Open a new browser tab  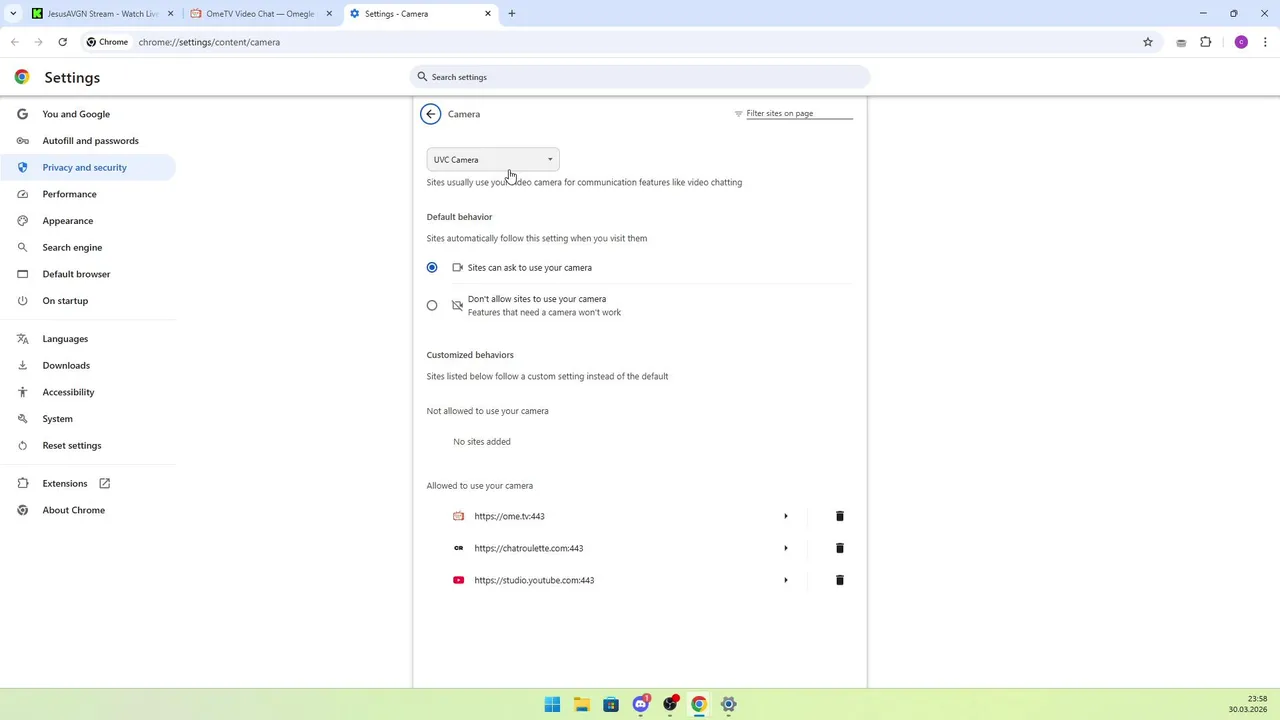[512, 14]
